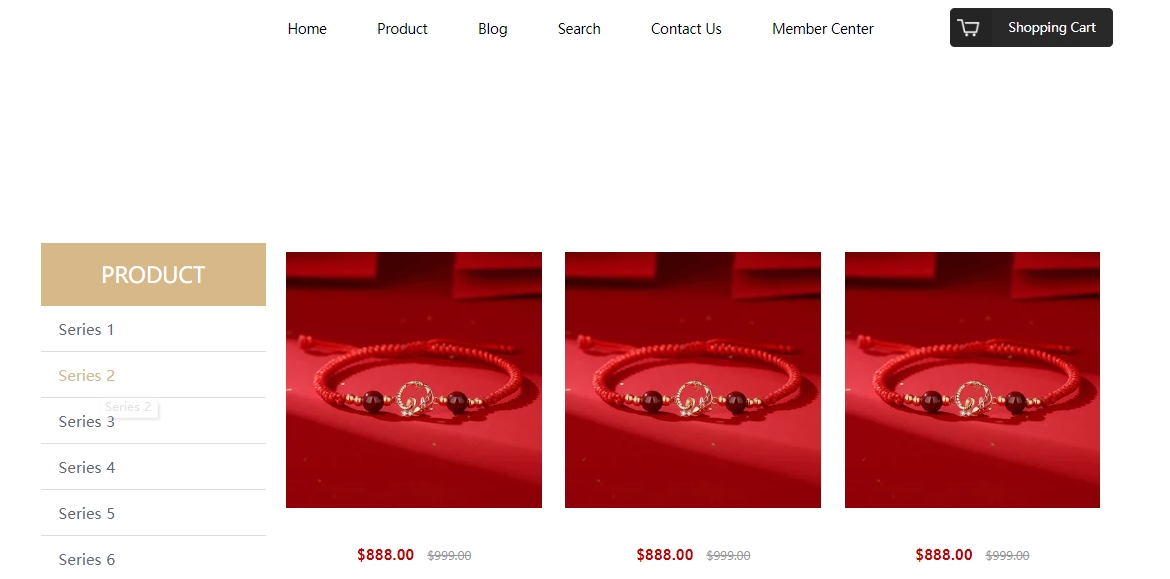Open Series 6 category
1170x579 pixels.
153,559
